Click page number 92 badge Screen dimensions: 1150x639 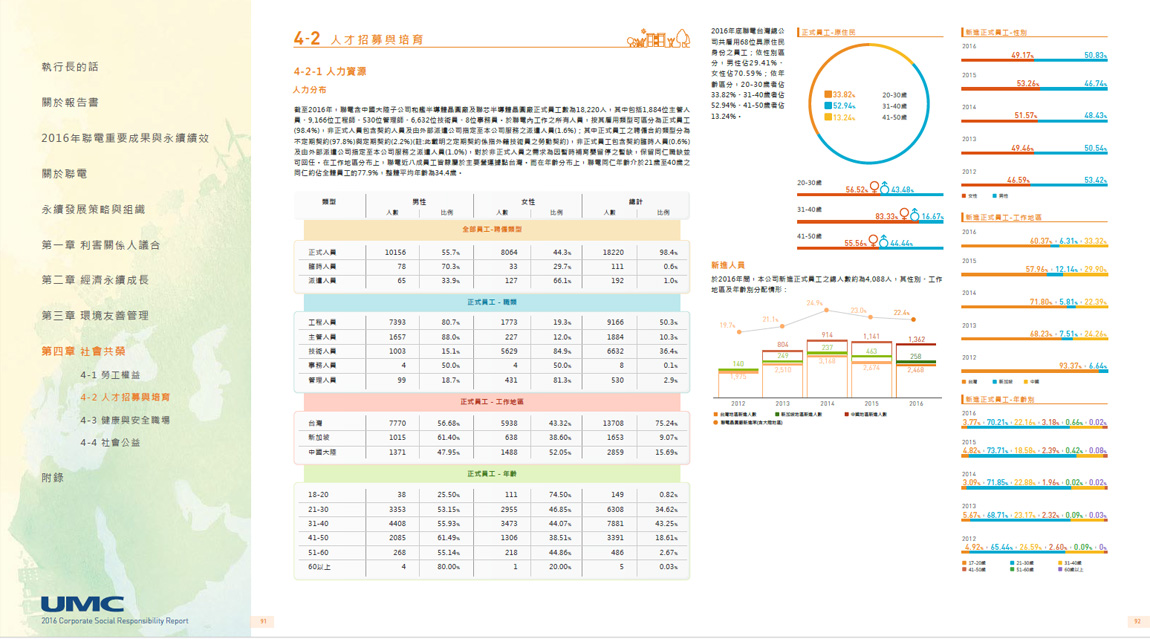pyautogui.click(x=1136, y=621)
